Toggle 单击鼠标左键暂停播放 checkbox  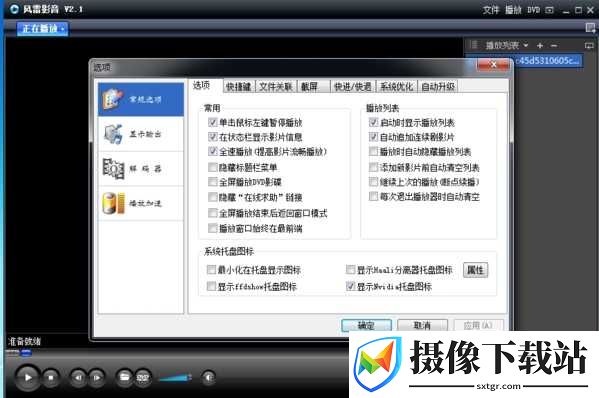[x=213, y=122]
